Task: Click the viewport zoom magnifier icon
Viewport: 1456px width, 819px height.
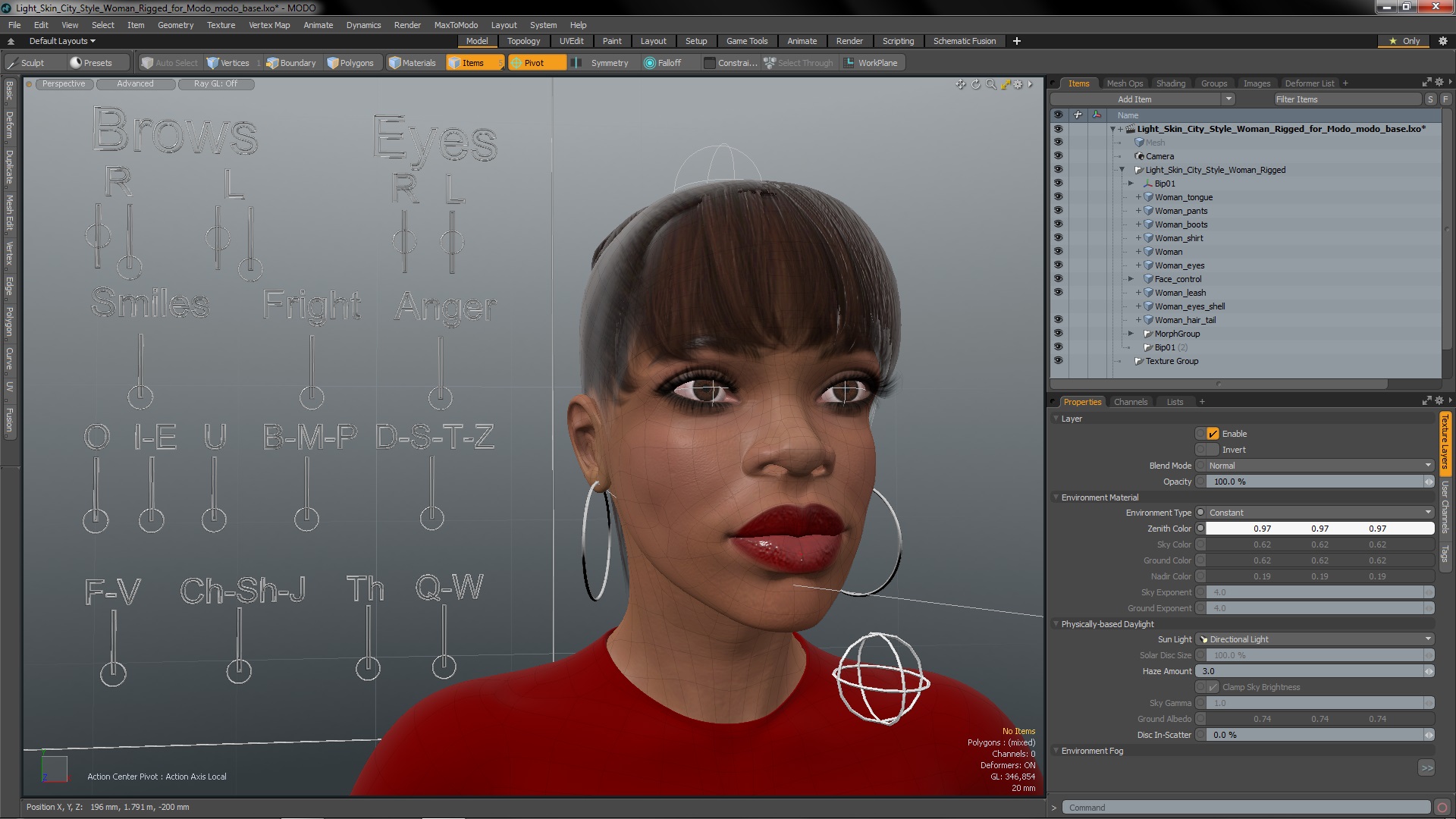Action: click(x=990, y=84)
